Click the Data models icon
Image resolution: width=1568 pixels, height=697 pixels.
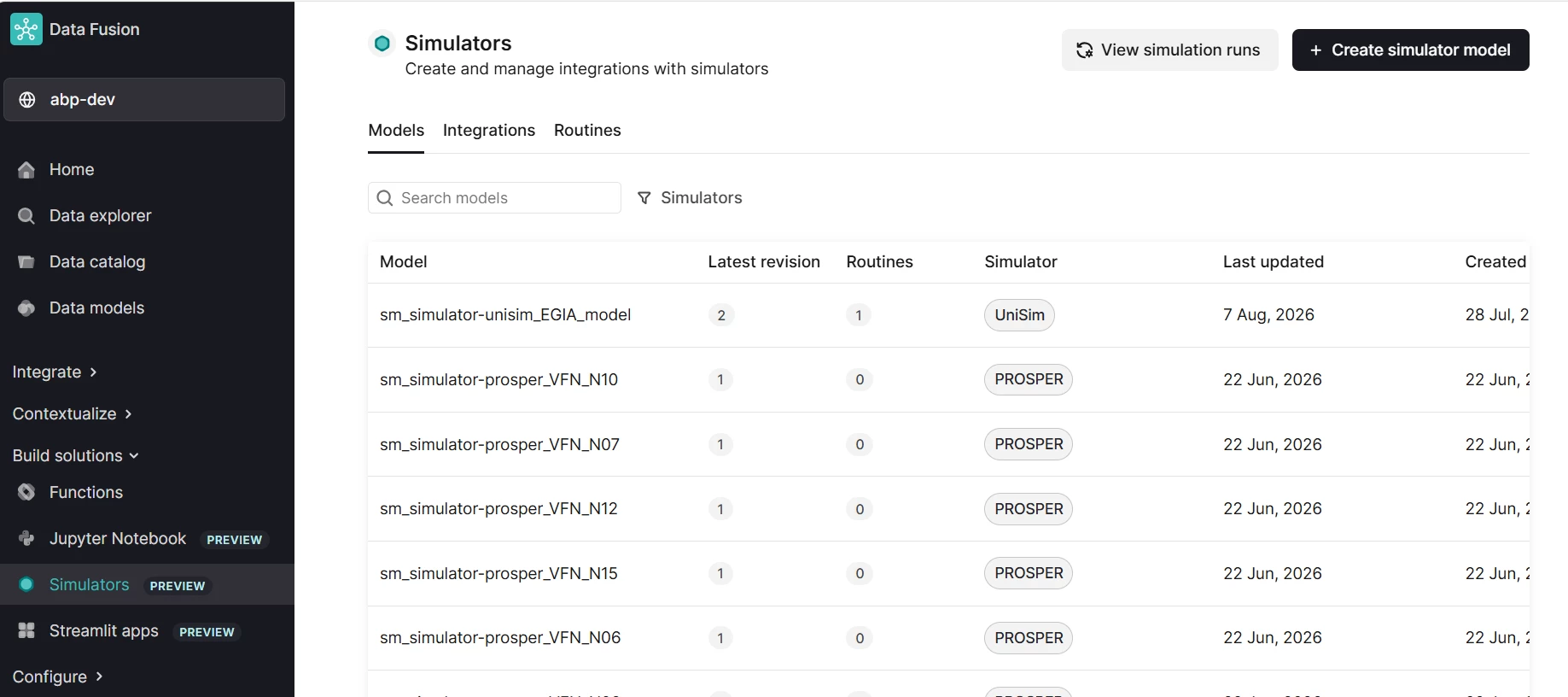tap(26, 308)
